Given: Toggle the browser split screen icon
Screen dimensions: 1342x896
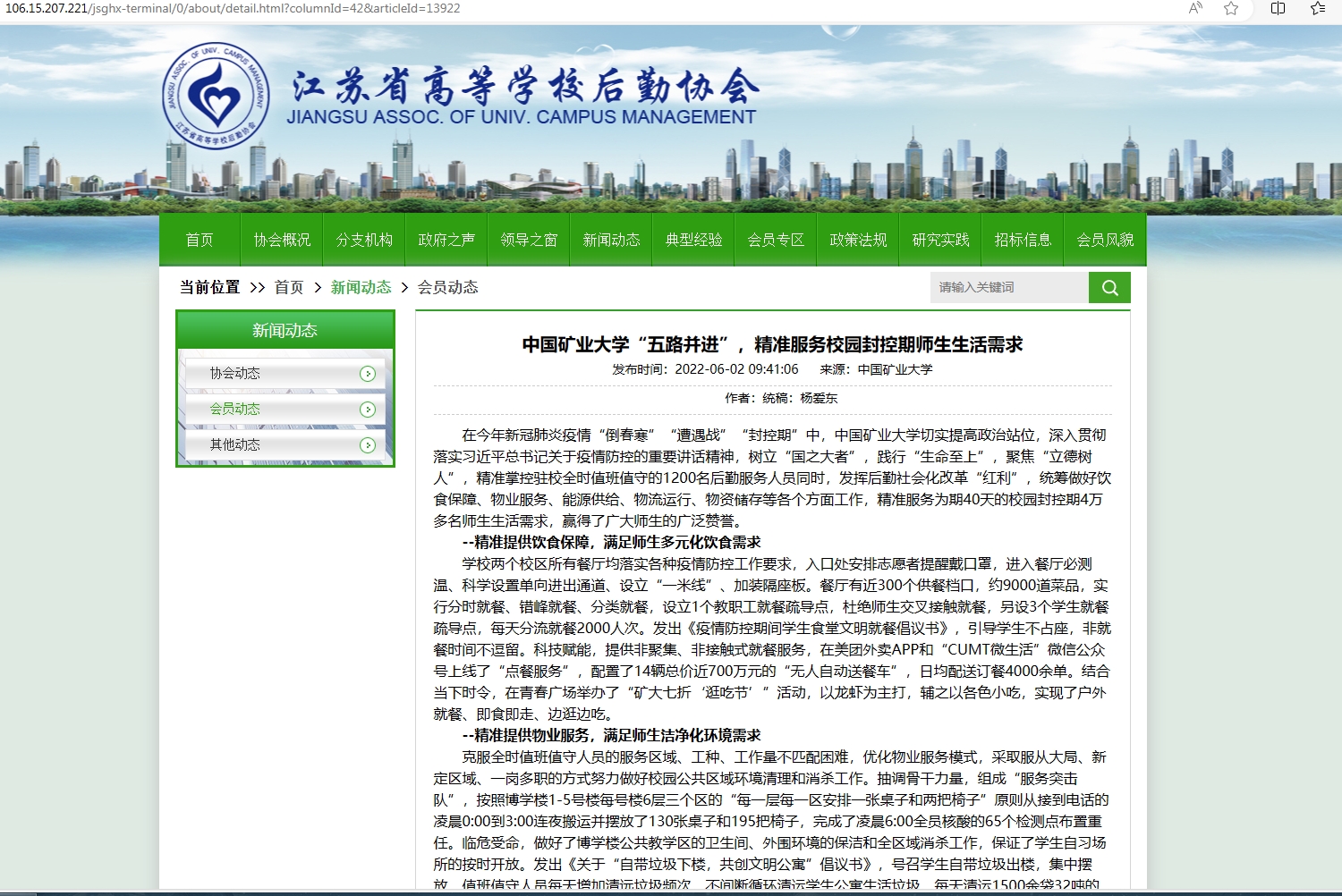Looking at the screenshot, I should coord(1278,8).
